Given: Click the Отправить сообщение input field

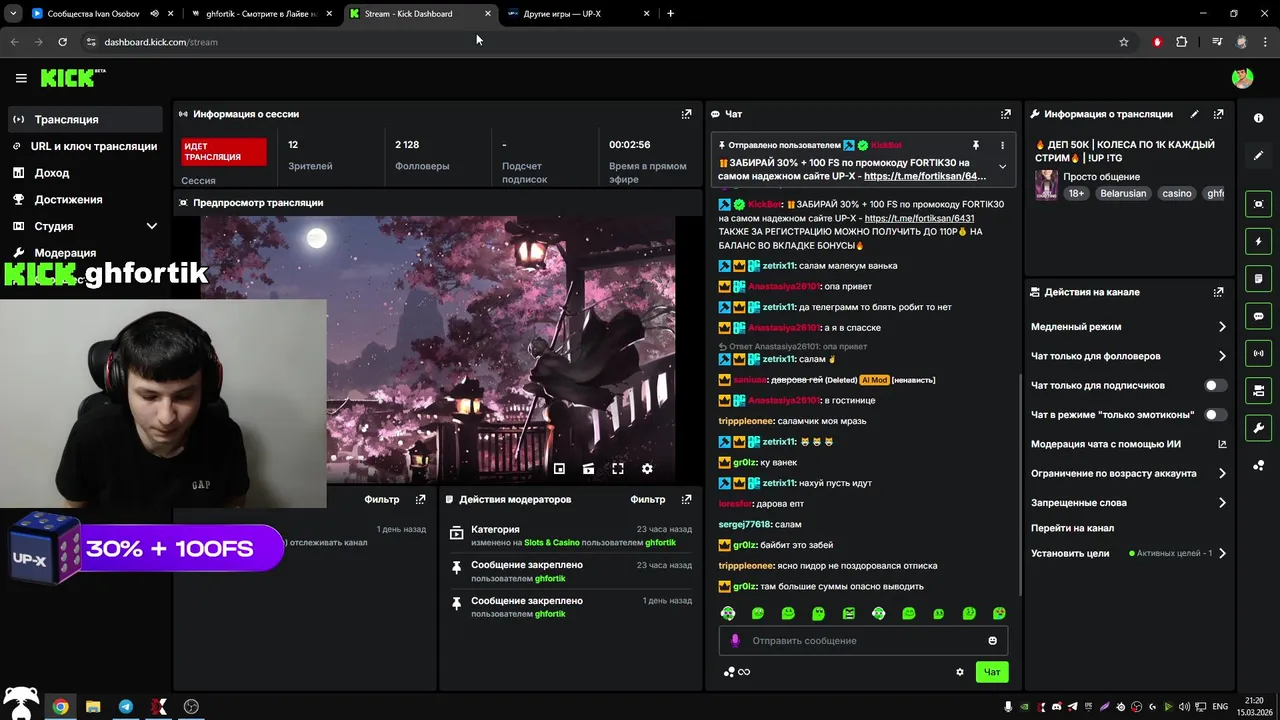Looking at the screenshot, I should (x=864, y=641).
